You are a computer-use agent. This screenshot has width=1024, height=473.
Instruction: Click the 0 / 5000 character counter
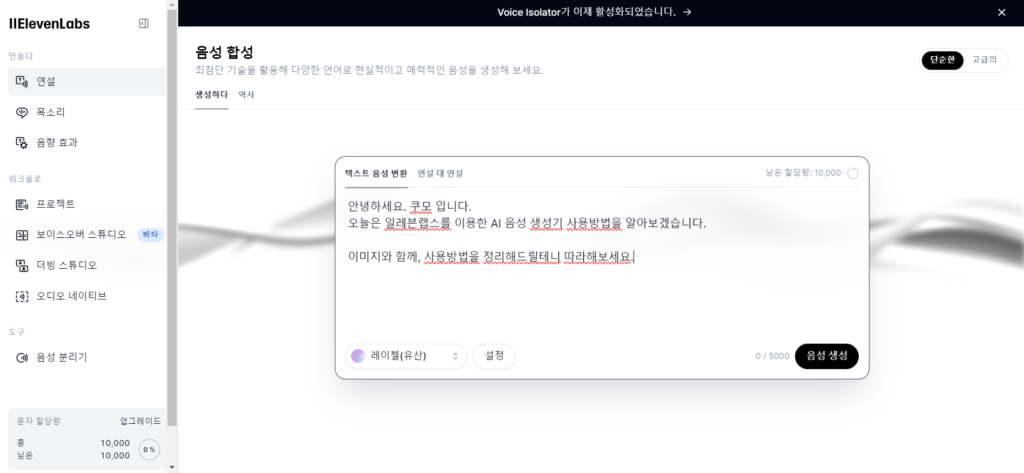(772, 357)
